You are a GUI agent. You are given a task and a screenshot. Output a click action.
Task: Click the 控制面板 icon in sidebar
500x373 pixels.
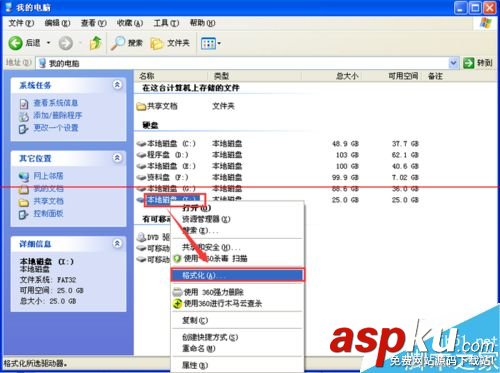(23, 214)
